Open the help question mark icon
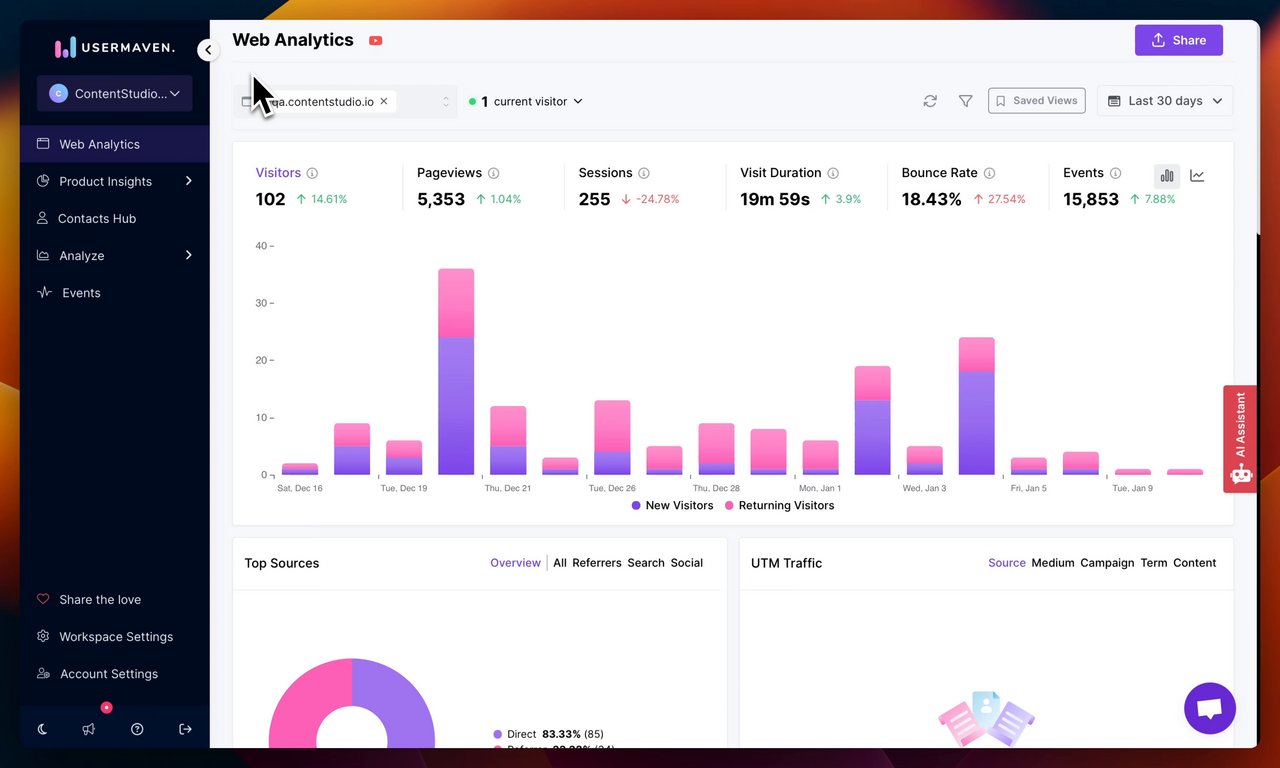 (137, 729)
